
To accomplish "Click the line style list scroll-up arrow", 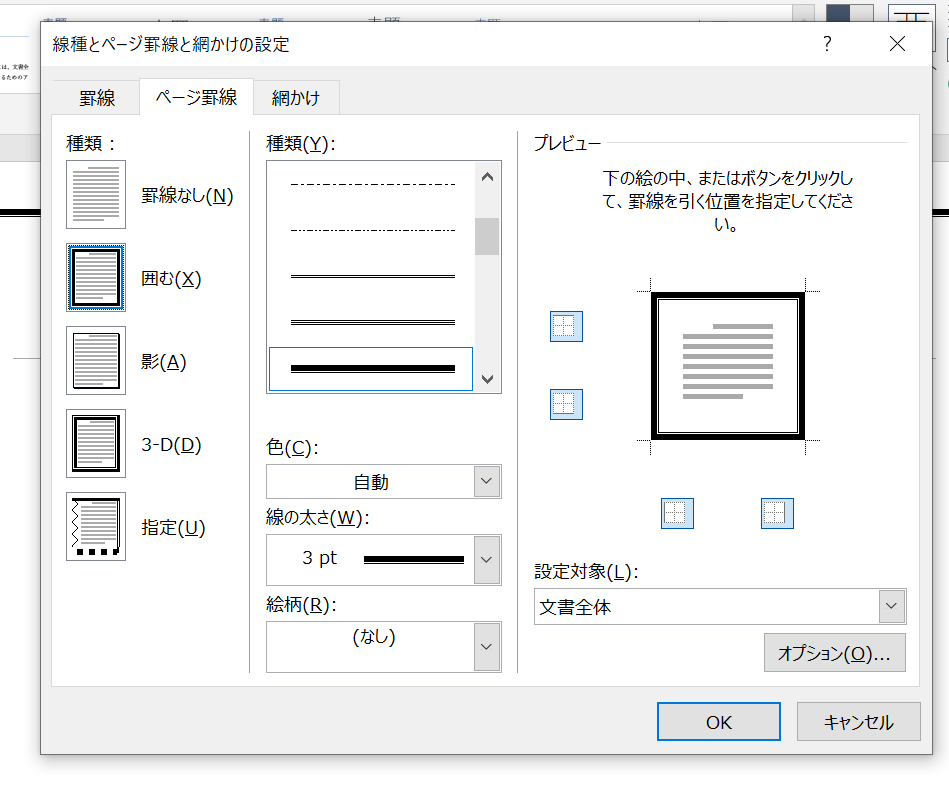I will tap(487, 177).
